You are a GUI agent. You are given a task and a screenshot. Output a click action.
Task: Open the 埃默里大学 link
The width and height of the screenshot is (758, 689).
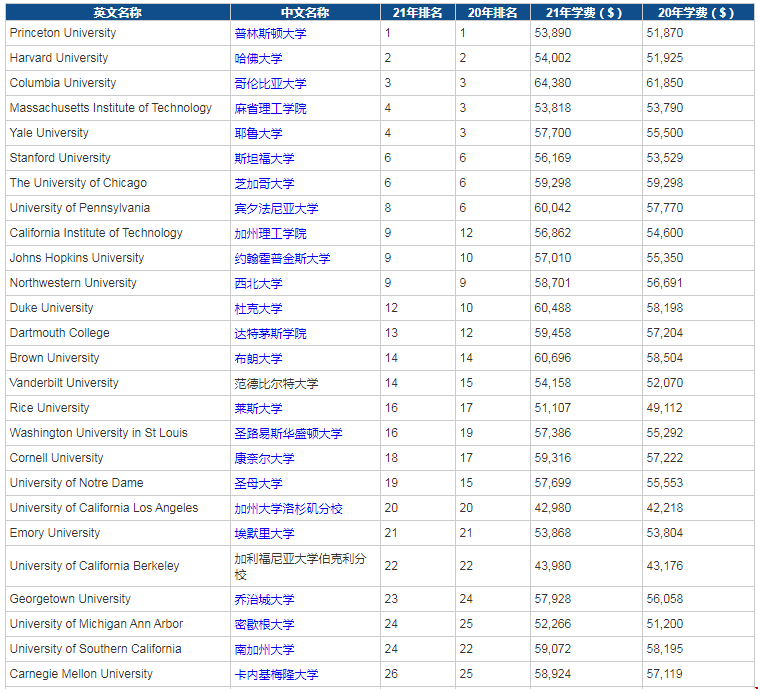(x=264, y=534)
